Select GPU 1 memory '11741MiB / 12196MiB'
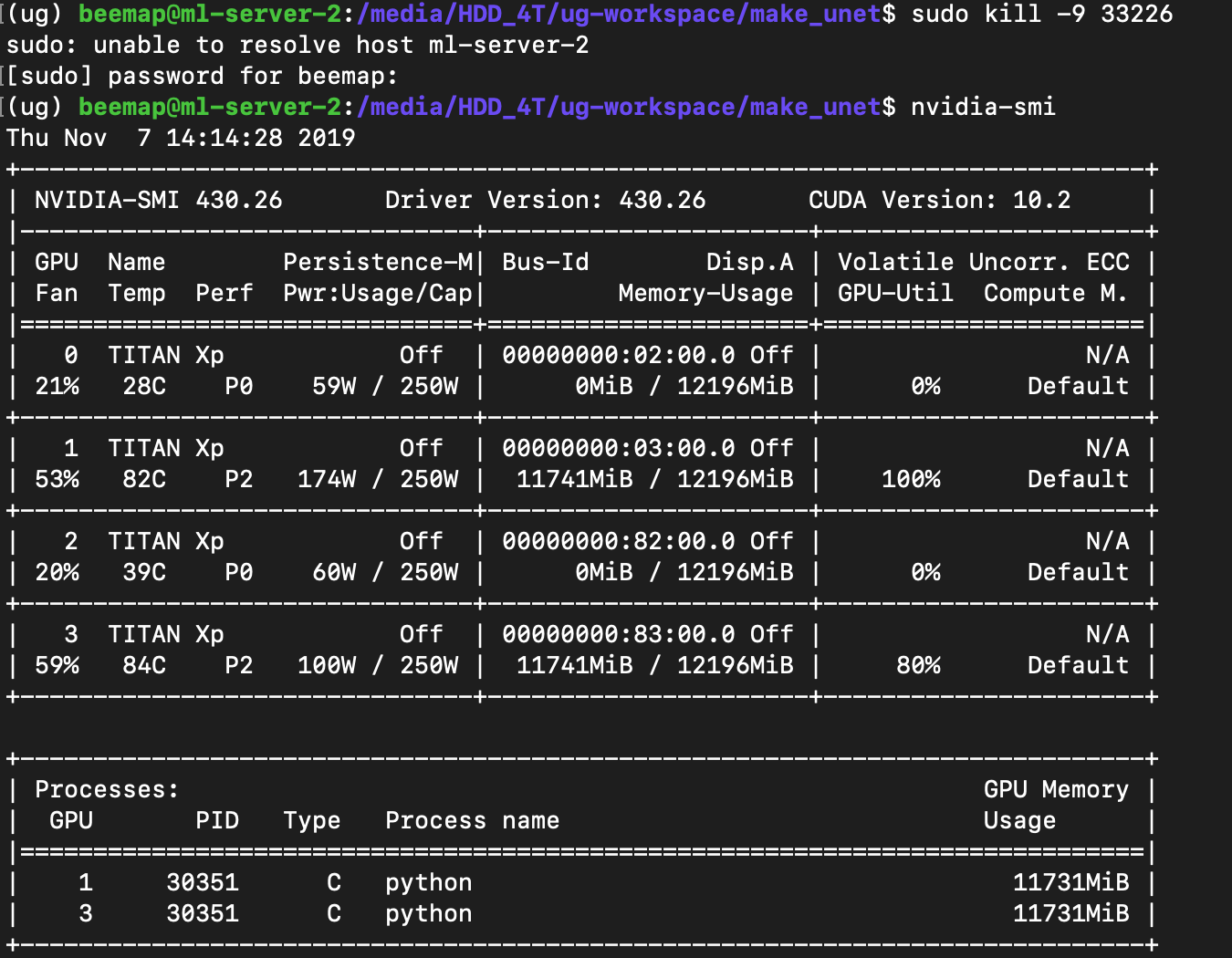1232x958 pixels. point(655,479)
